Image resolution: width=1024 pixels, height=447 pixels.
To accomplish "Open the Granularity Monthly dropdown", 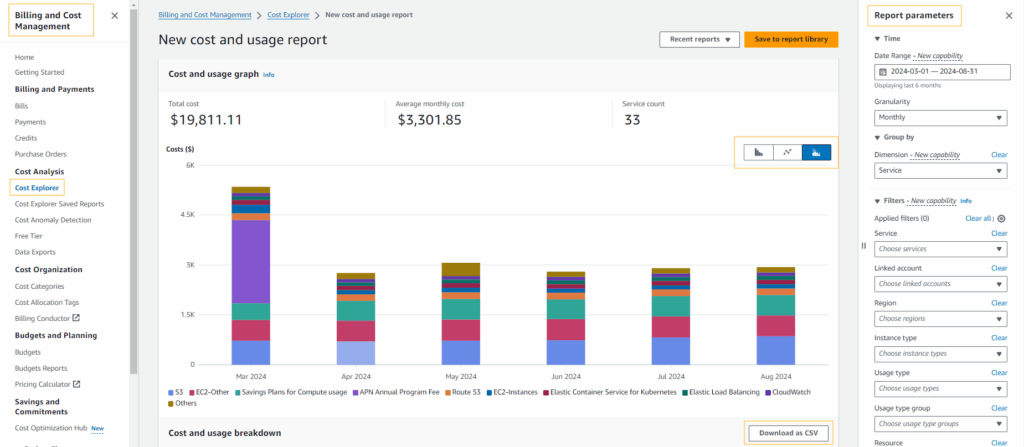I will pos(942,118).
